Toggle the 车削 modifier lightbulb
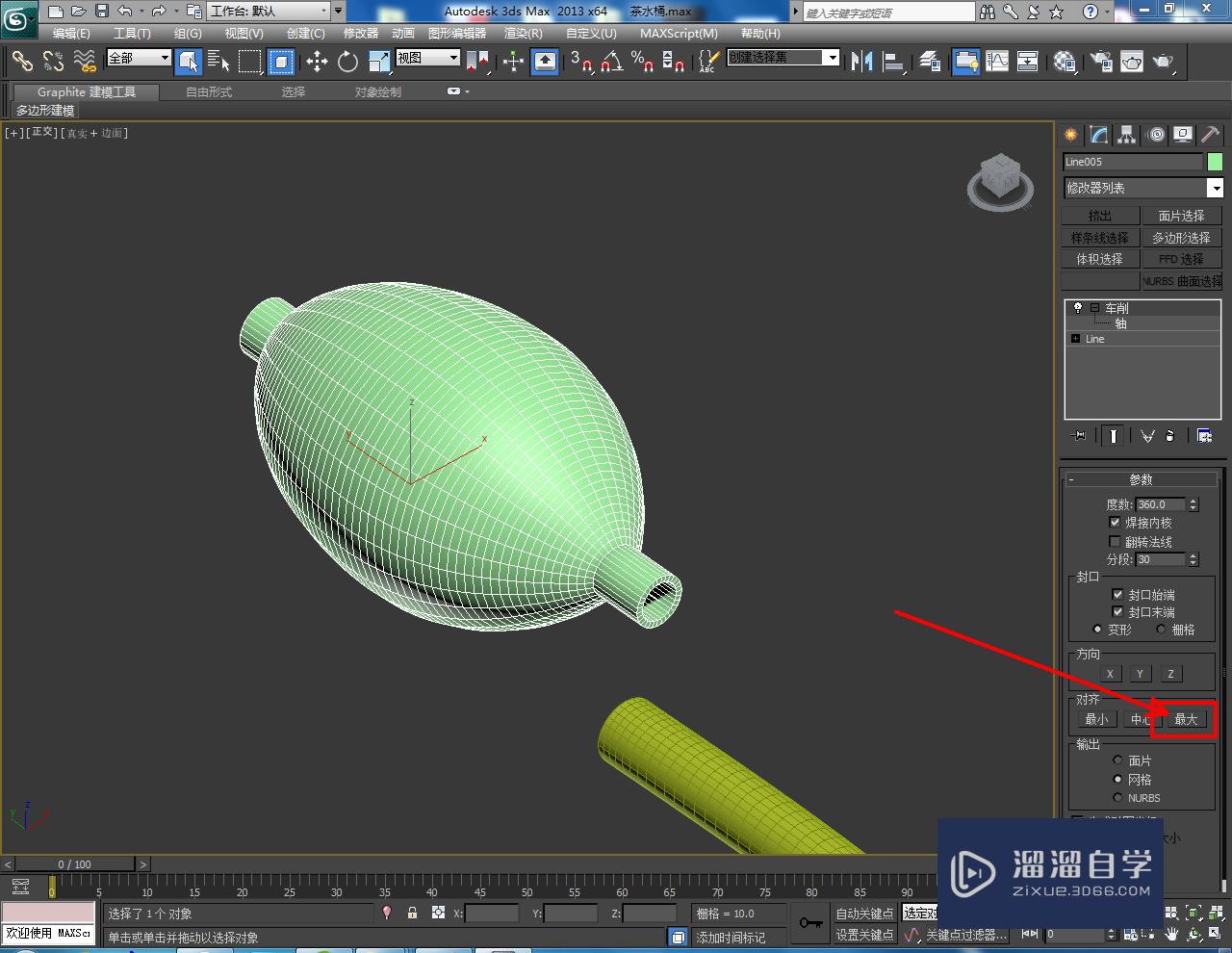This screenshot has width=1232, height=953. [1077, 308]
